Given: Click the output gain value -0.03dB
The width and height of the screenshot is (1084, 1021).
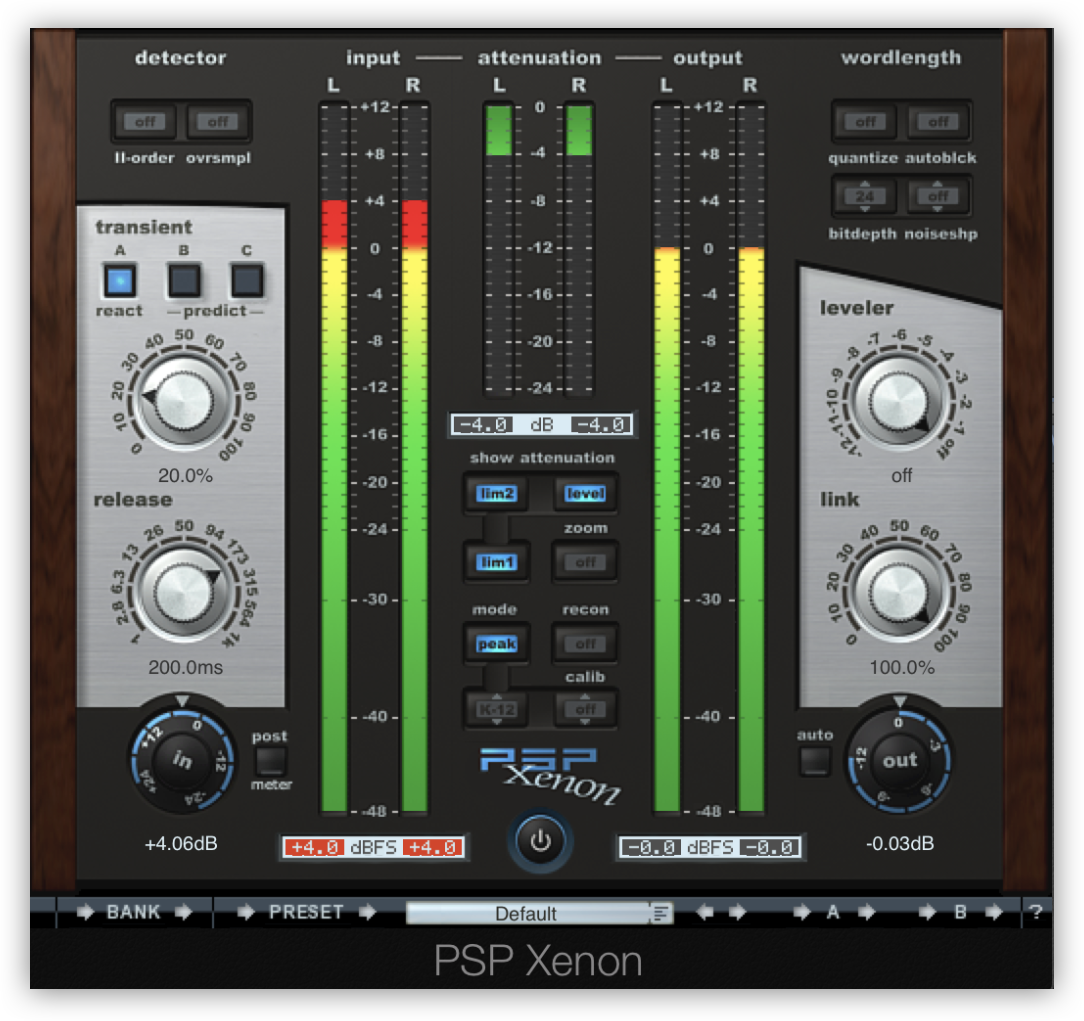Looking at the screenshot, I should 899,843.
